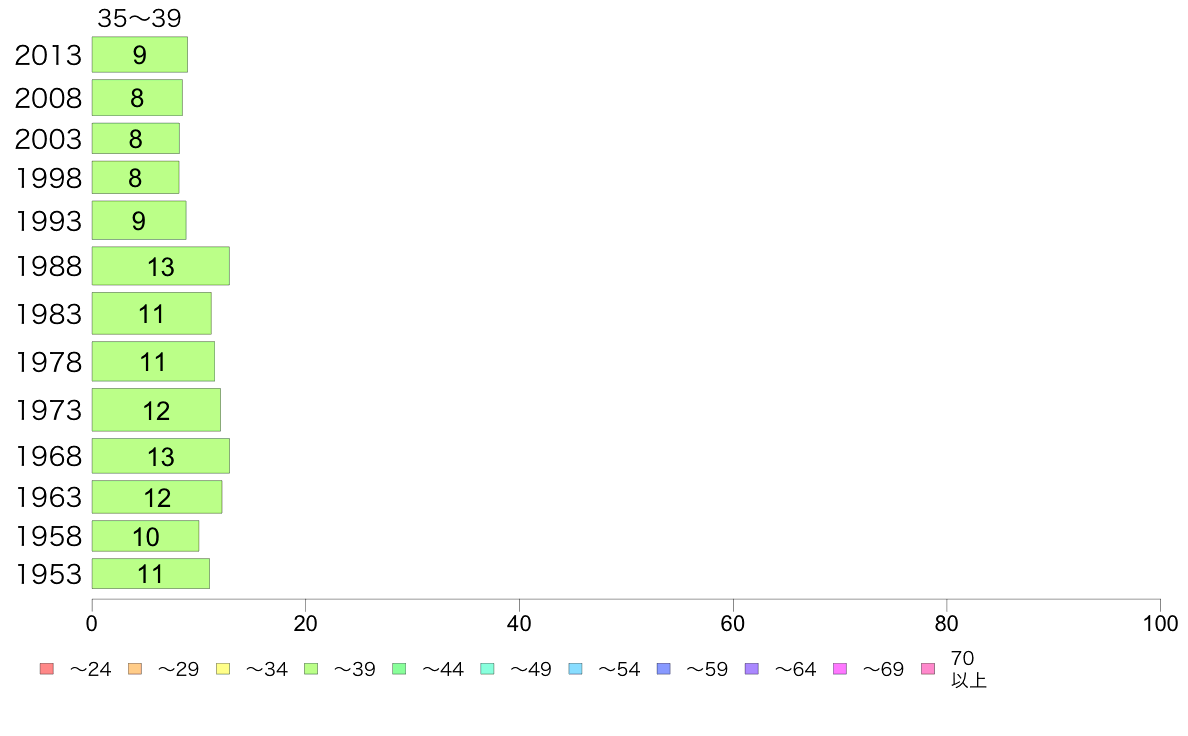Click the ~44 green legend swatch
Image resolution: width=1188 pixels, height=736 pixels.
399,669
